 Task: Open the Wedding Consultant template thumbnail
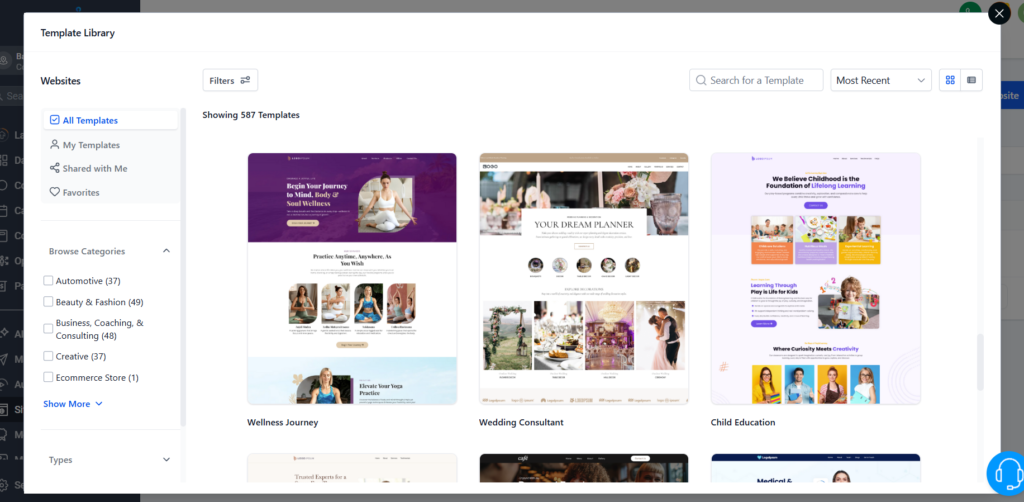click(x=584, y=279)
